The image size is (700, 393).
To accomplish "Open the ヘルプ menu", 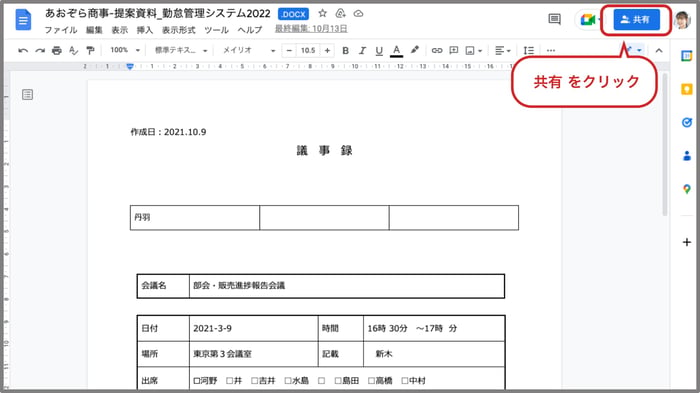I will 250,30.
